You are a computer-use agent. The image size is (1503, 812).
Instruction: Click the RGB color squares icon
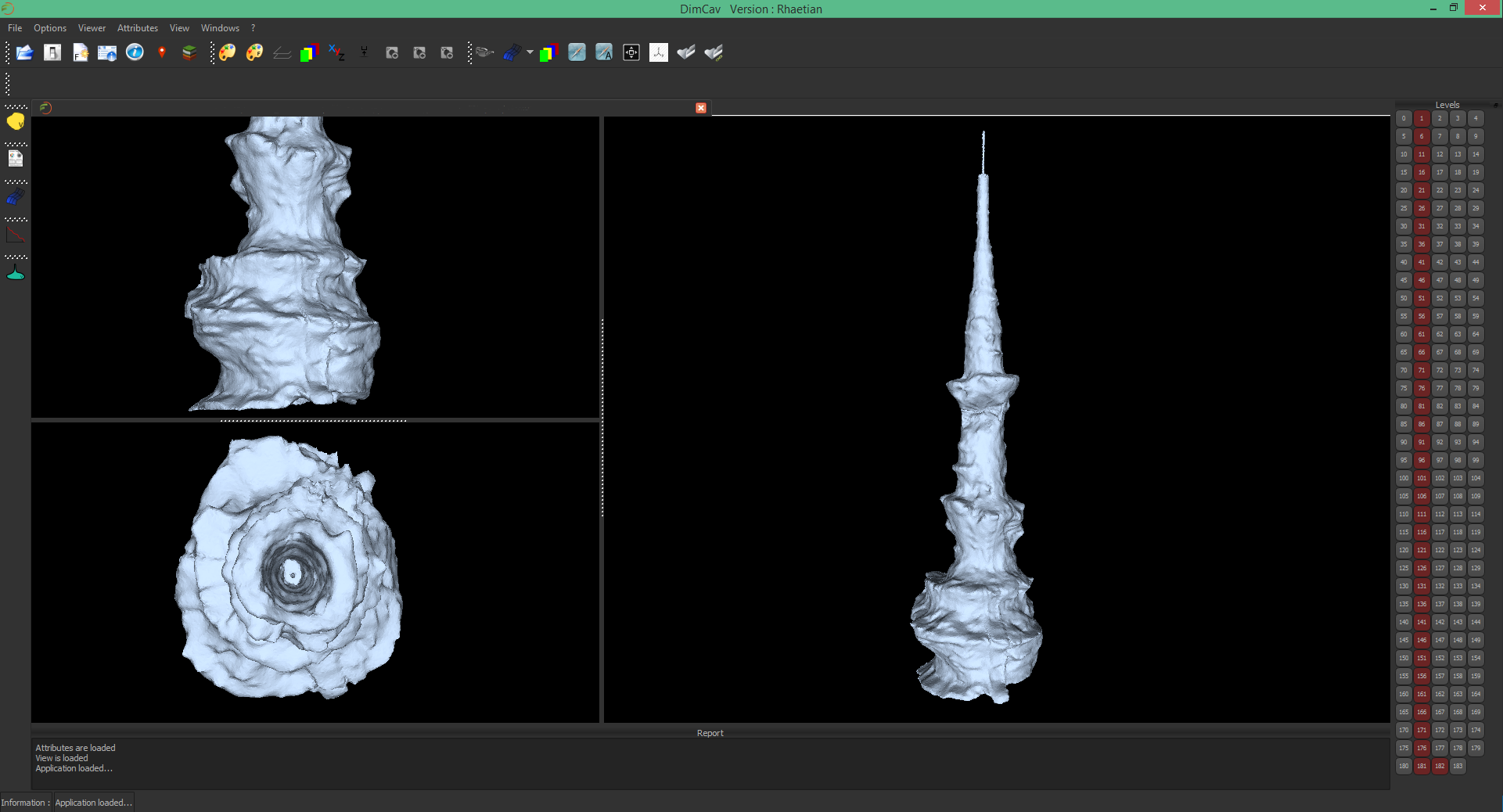tap(310, 52)
